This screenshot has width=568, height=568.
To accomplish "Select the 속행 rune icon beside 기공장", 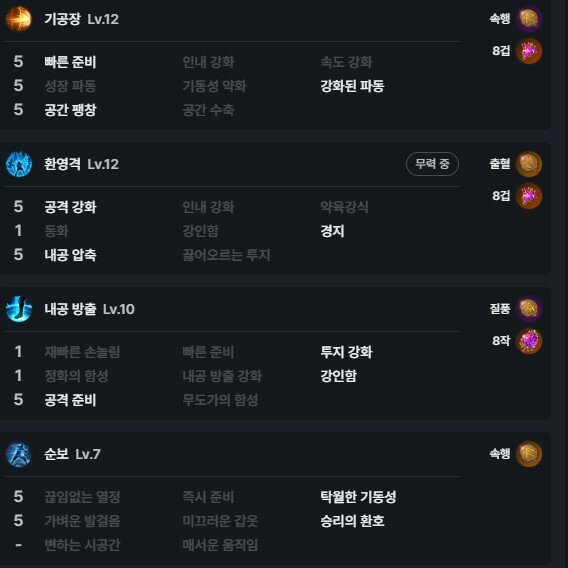I will coord(529,18).
